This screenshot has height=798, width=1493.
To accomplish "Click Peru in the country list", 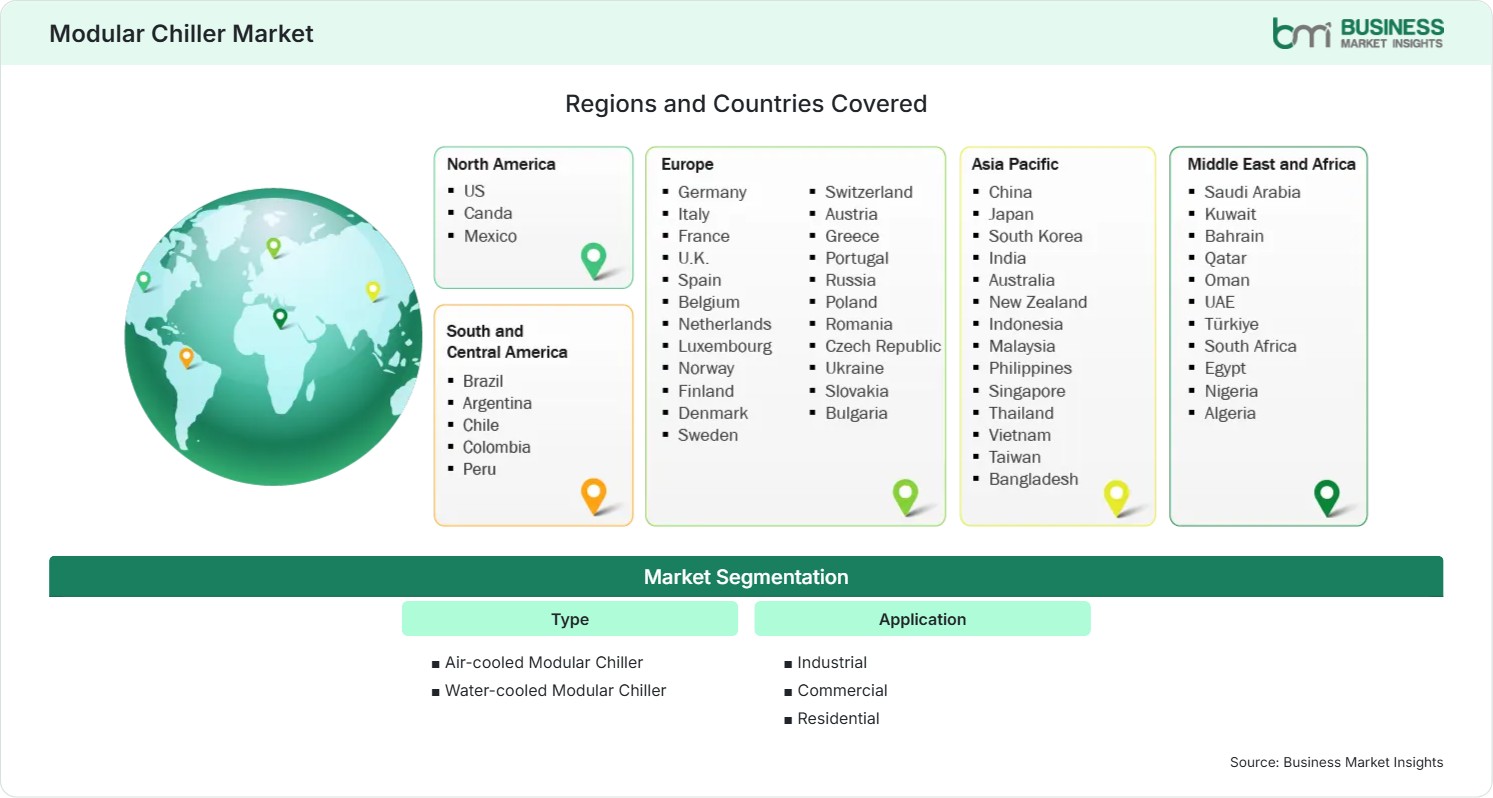I will [479, 469].
